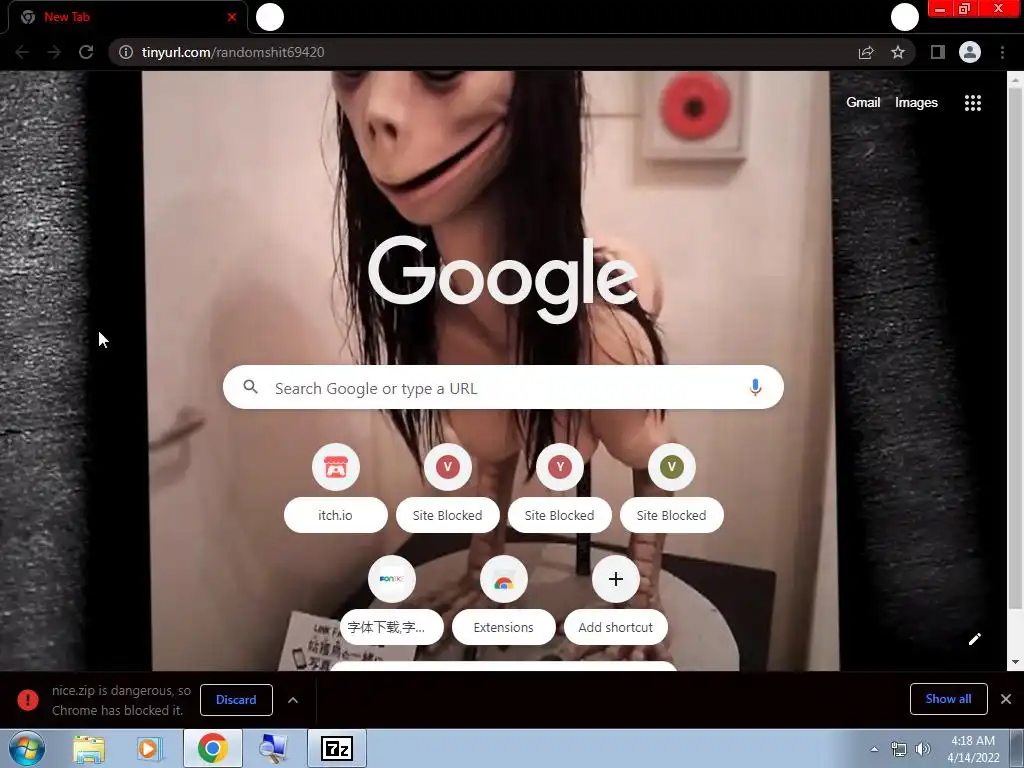This screenshot has width=1024, height=768.
Task: Share this page using the share icon
Action: (866, 52)
